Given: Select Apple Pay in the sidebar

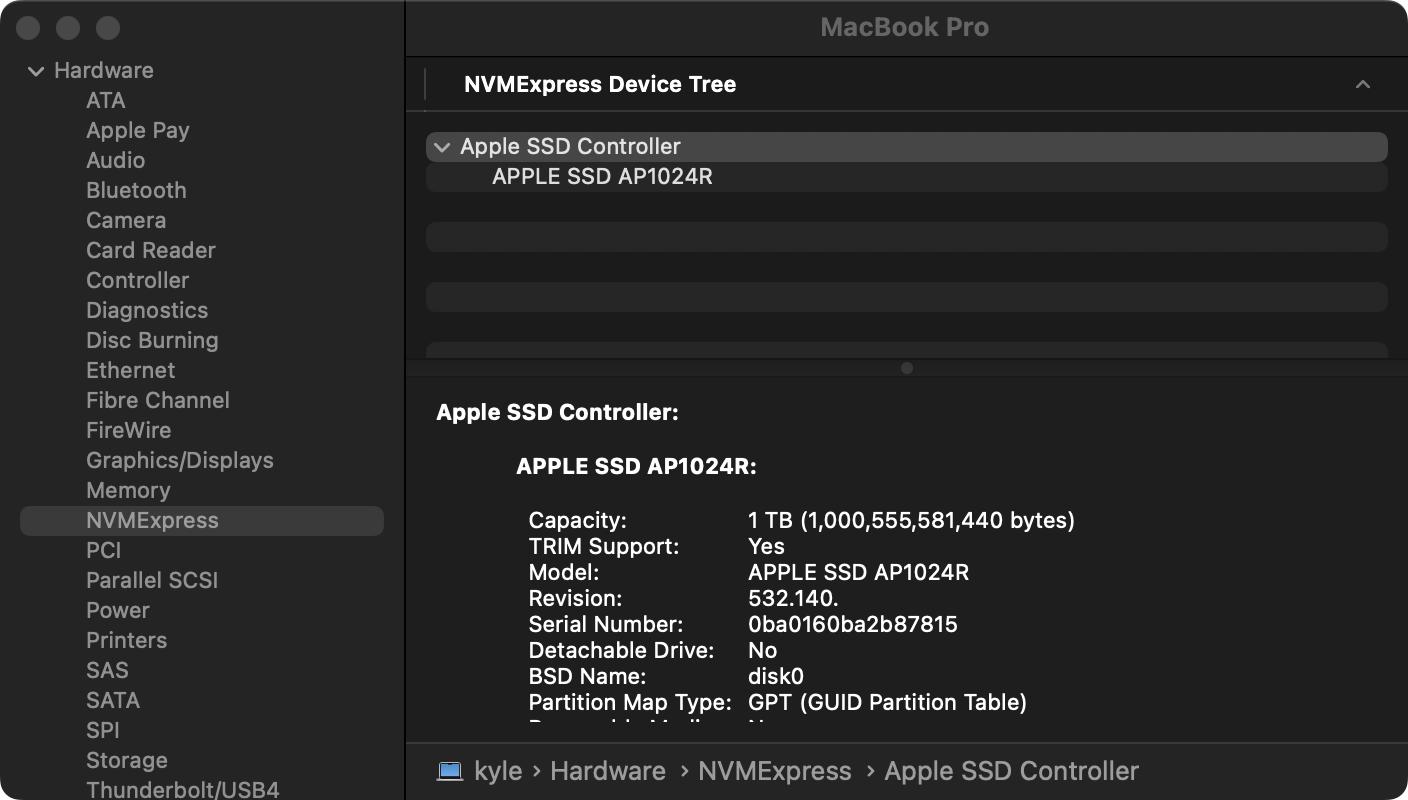Looking at the screenshot, I should (x=138, y=130).
